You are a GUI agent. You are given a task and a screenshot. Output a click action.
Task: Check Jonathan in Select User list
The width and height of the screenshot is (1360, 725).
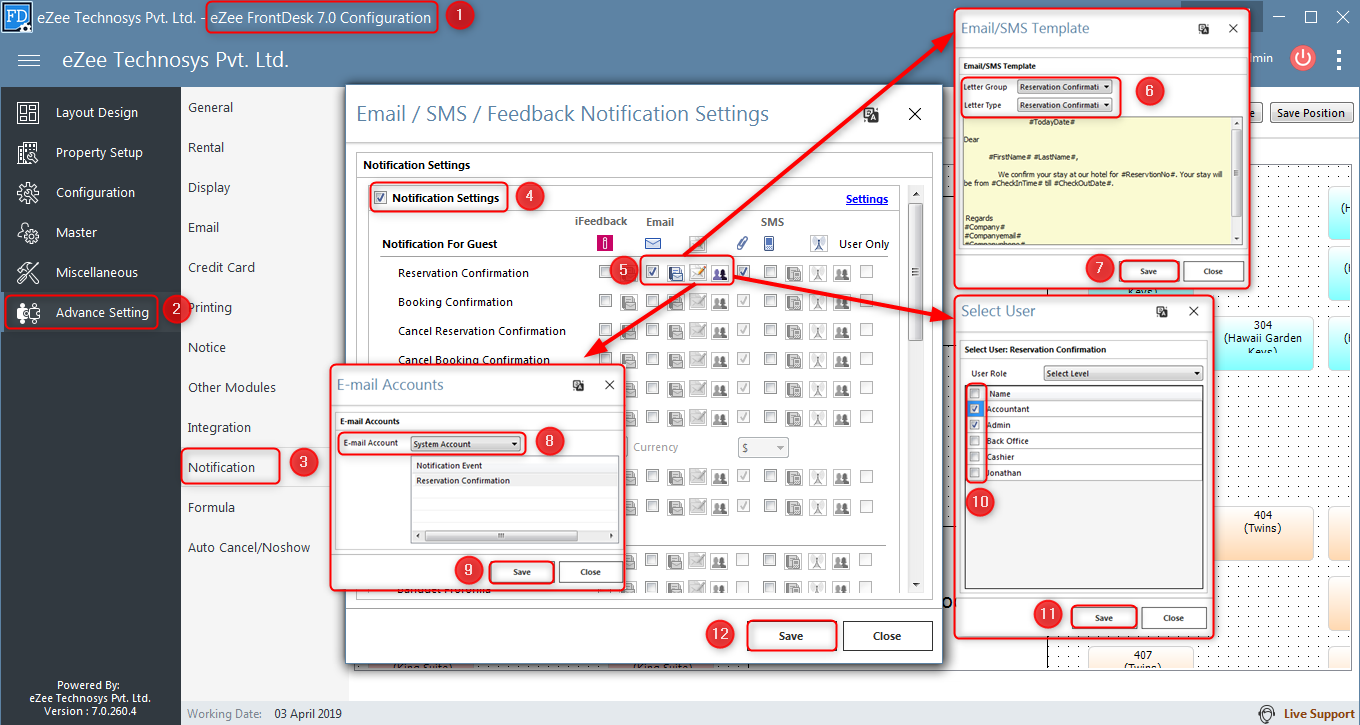point(974,473)
